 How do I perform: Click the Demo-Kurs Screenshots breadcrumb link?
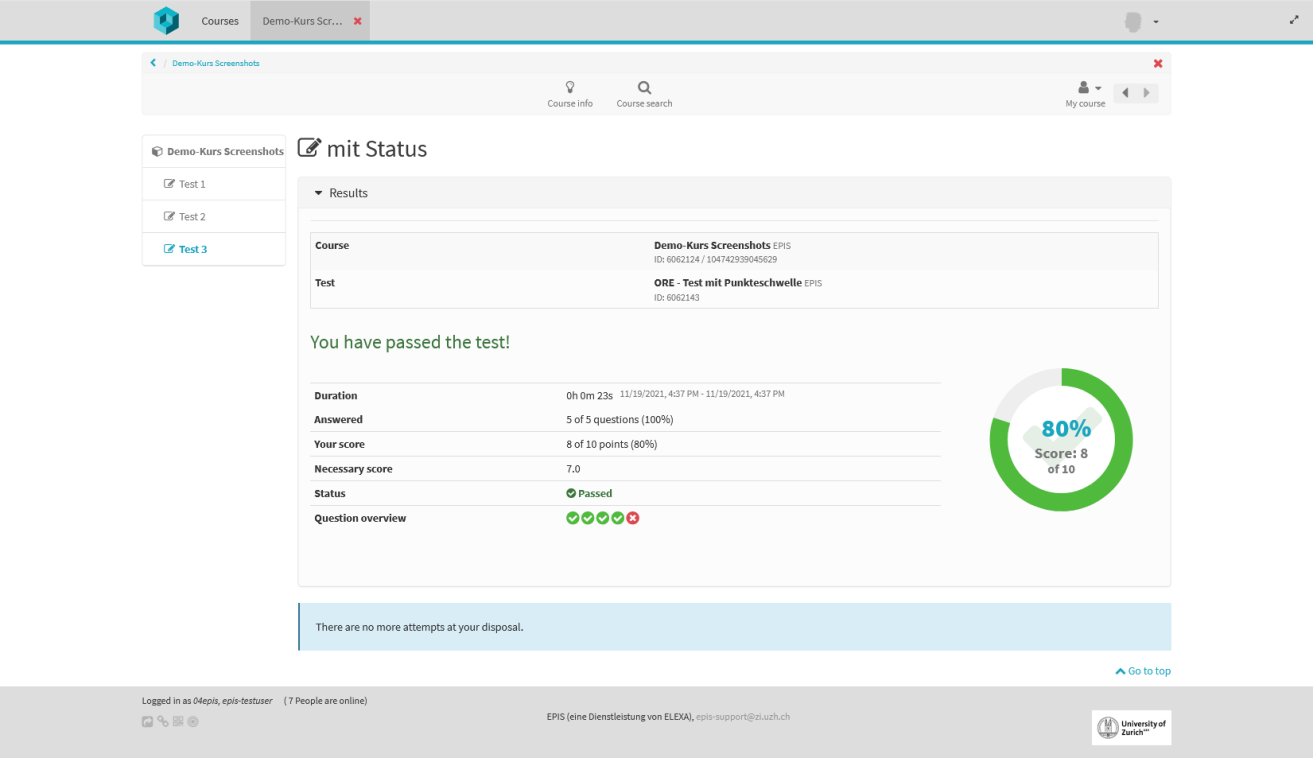pos(216,63)
